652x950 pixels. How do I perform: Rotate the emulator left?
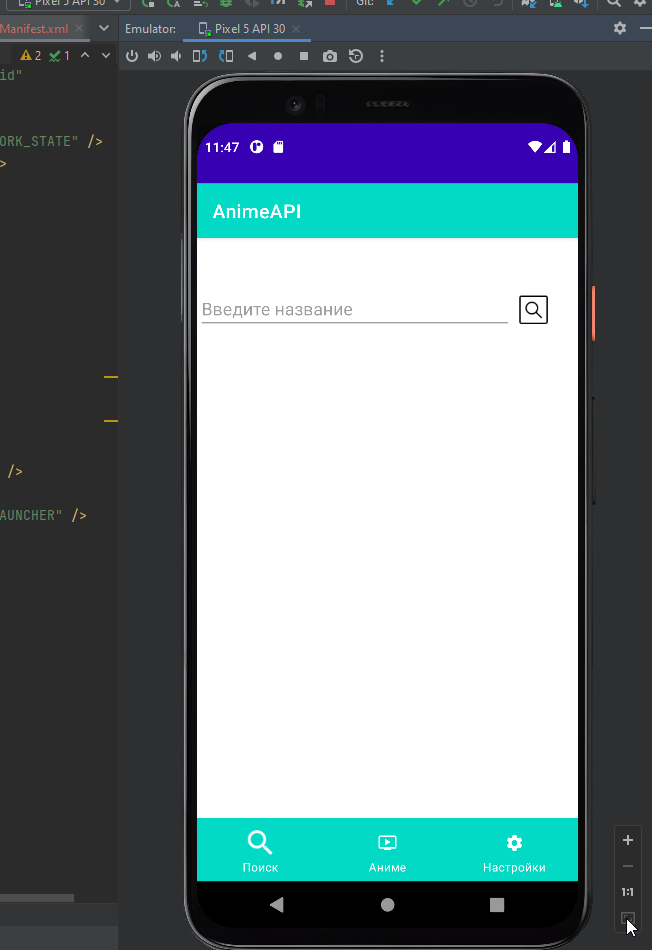tap(199, 56)
